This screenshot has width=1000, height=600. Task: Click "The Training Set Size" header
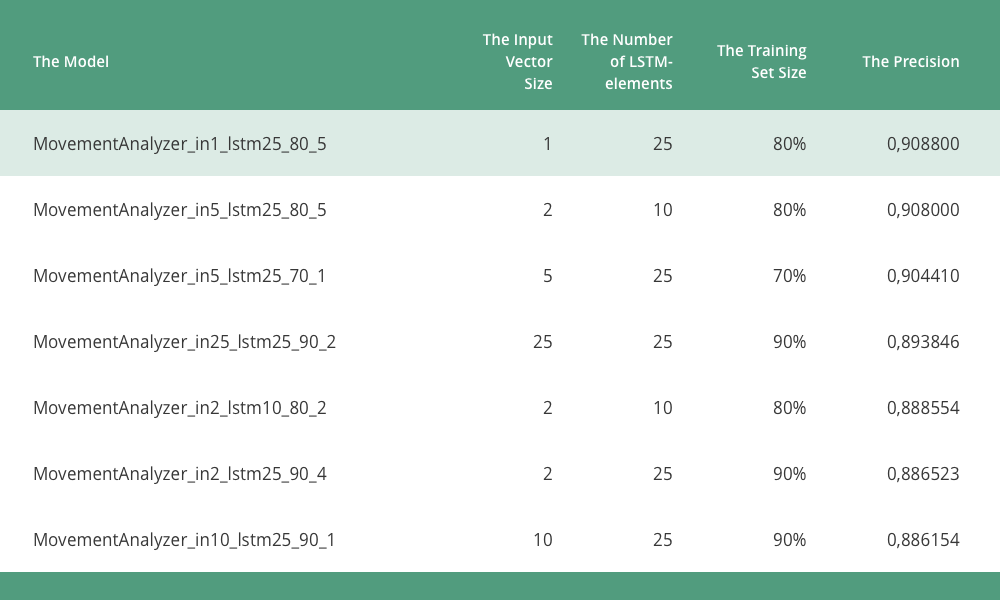coord(762,62)
